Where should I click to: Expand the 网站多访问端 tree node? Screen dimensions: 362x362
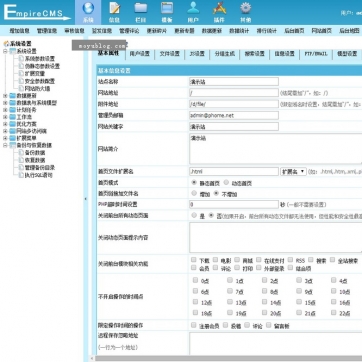tap(5, 131)
